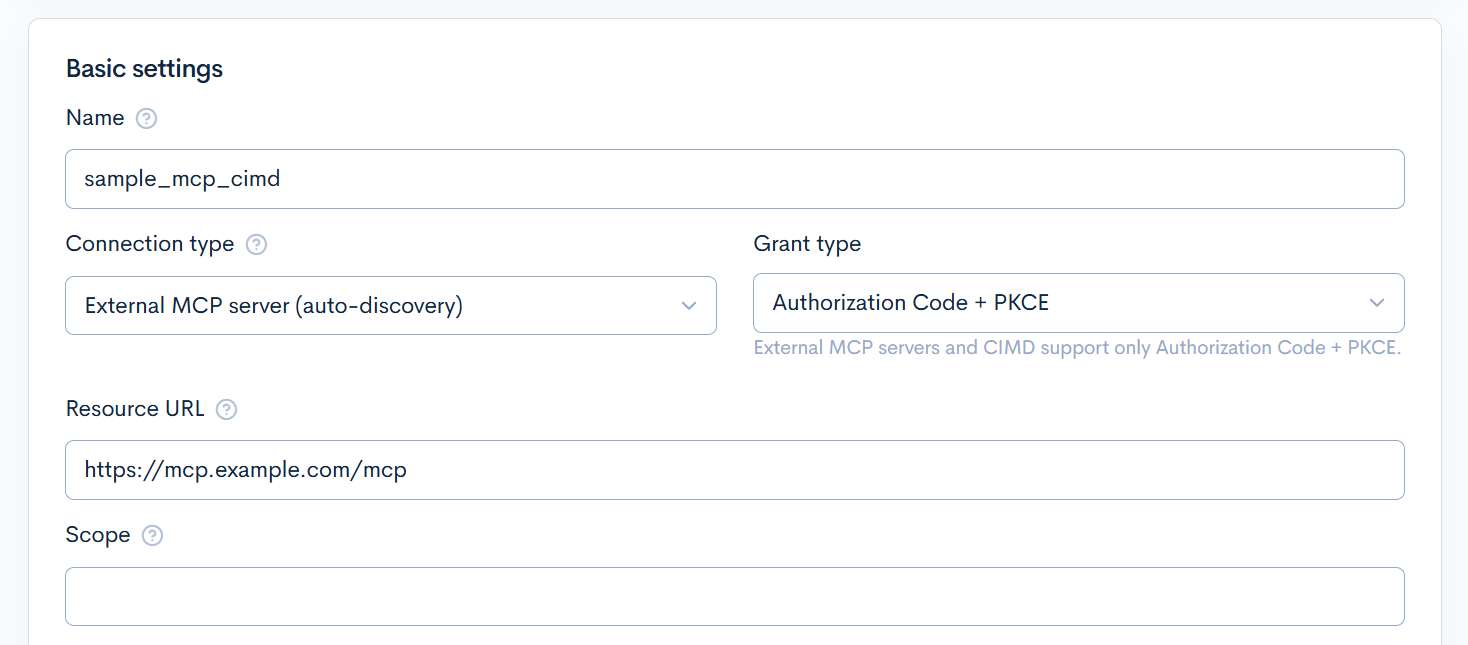The height and width of the screenshot is (645, 1468).
Task: Click the Name field label
Action: (95, 118)
